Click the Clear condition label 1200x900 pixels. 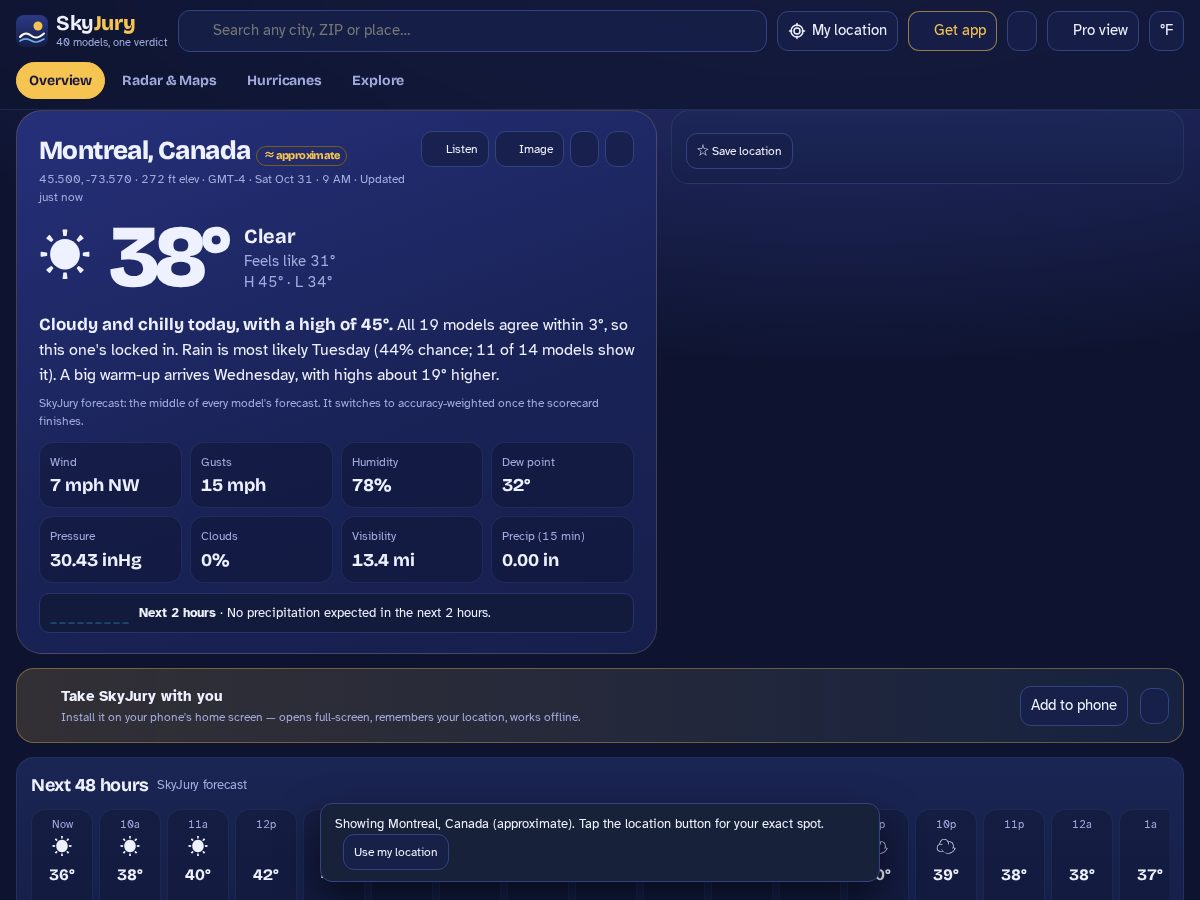270,236
